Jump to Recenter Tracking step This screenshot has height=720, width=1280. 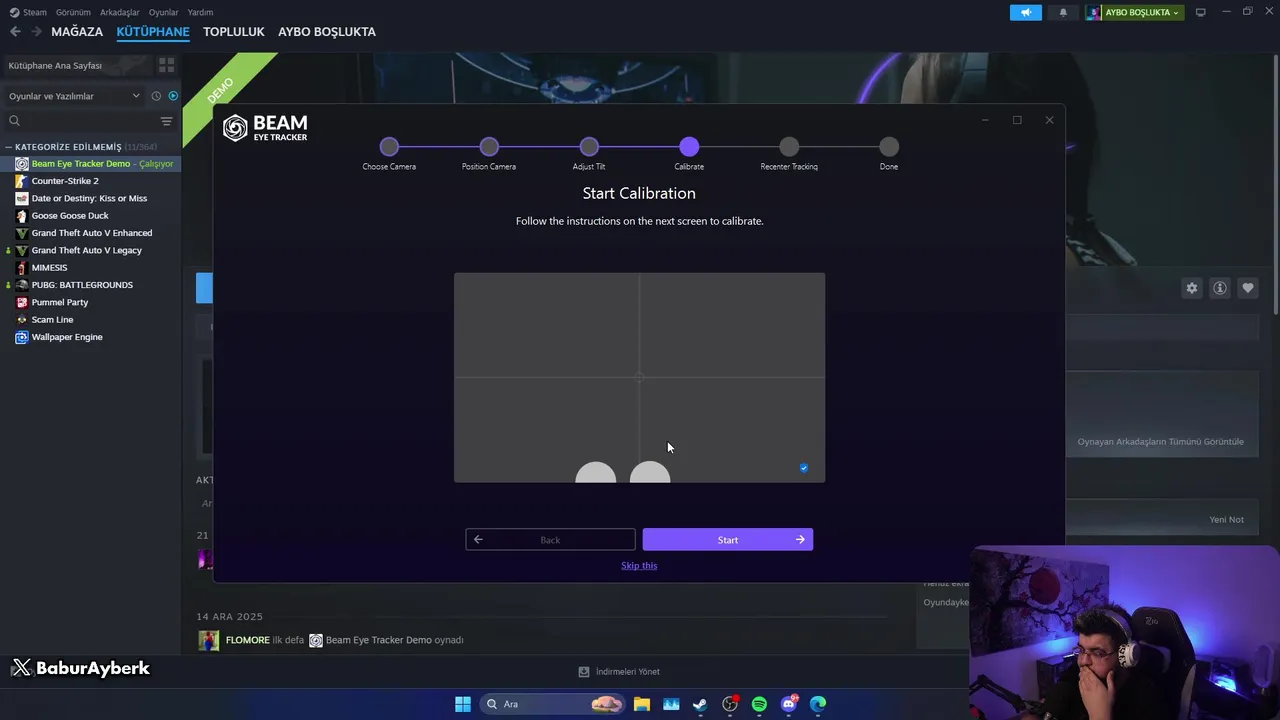[789, 147]
